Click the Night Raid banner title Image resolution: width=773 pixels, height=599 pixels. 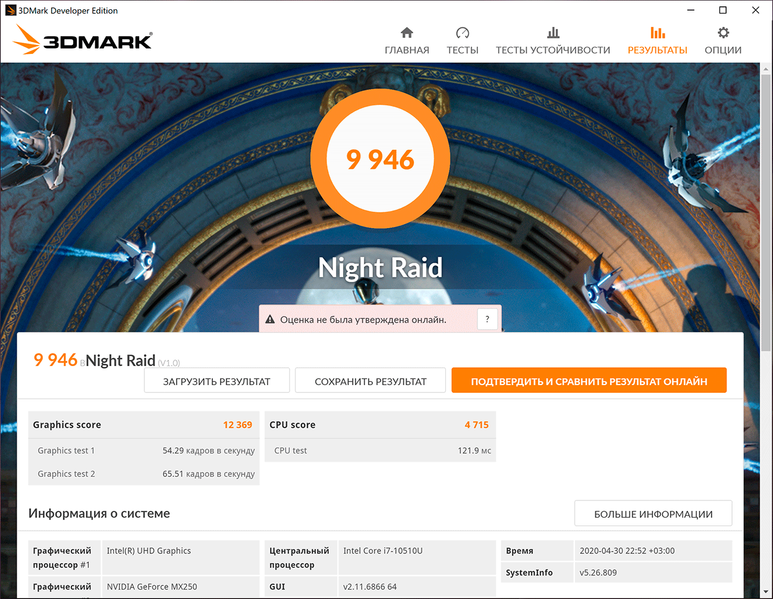(380, 268)
